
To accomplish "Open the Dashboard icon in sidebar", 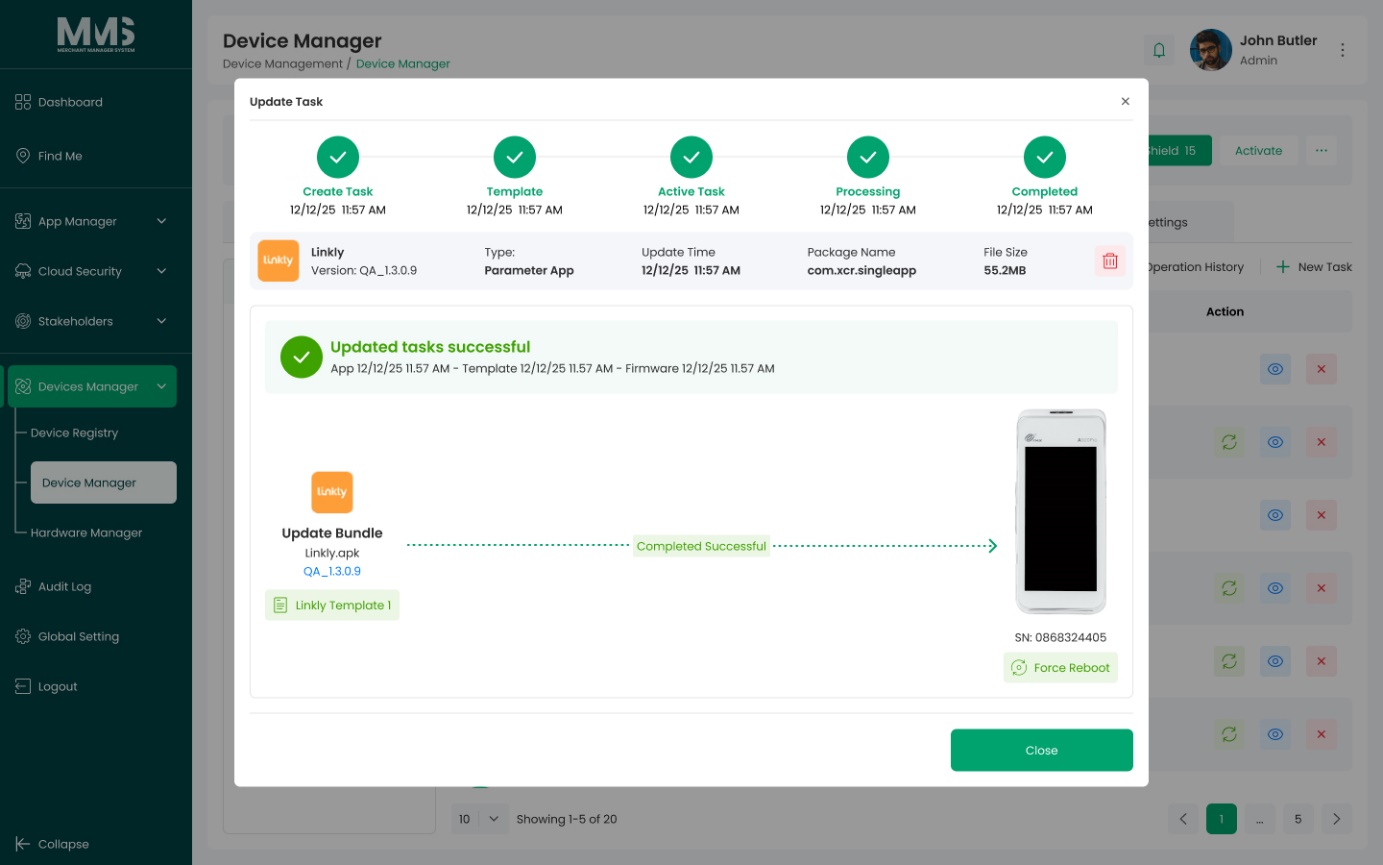I will 23,102.
